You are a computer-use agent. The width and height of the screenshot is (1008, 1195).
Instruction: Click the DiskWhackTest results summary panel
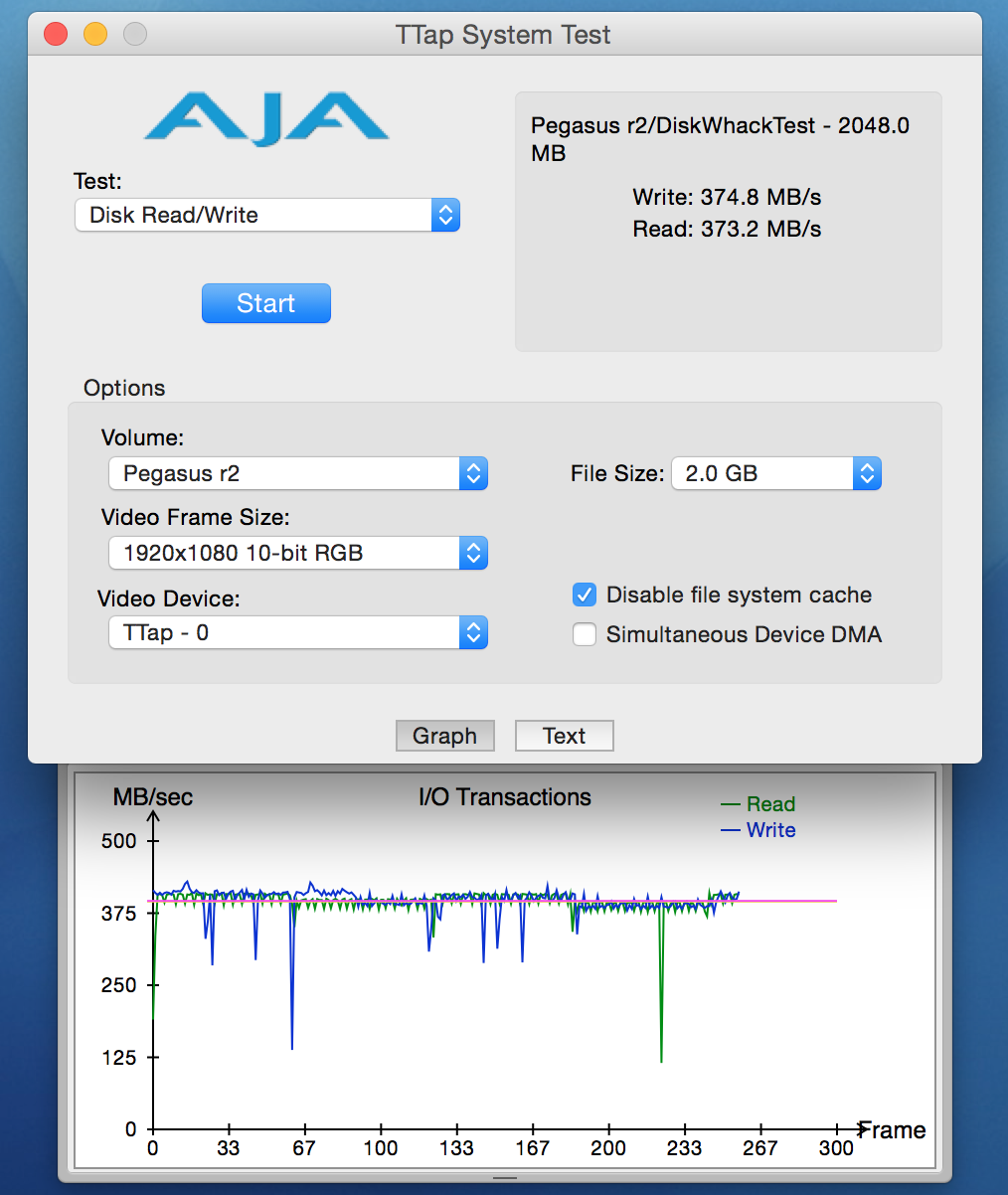[x=728, y=221]
